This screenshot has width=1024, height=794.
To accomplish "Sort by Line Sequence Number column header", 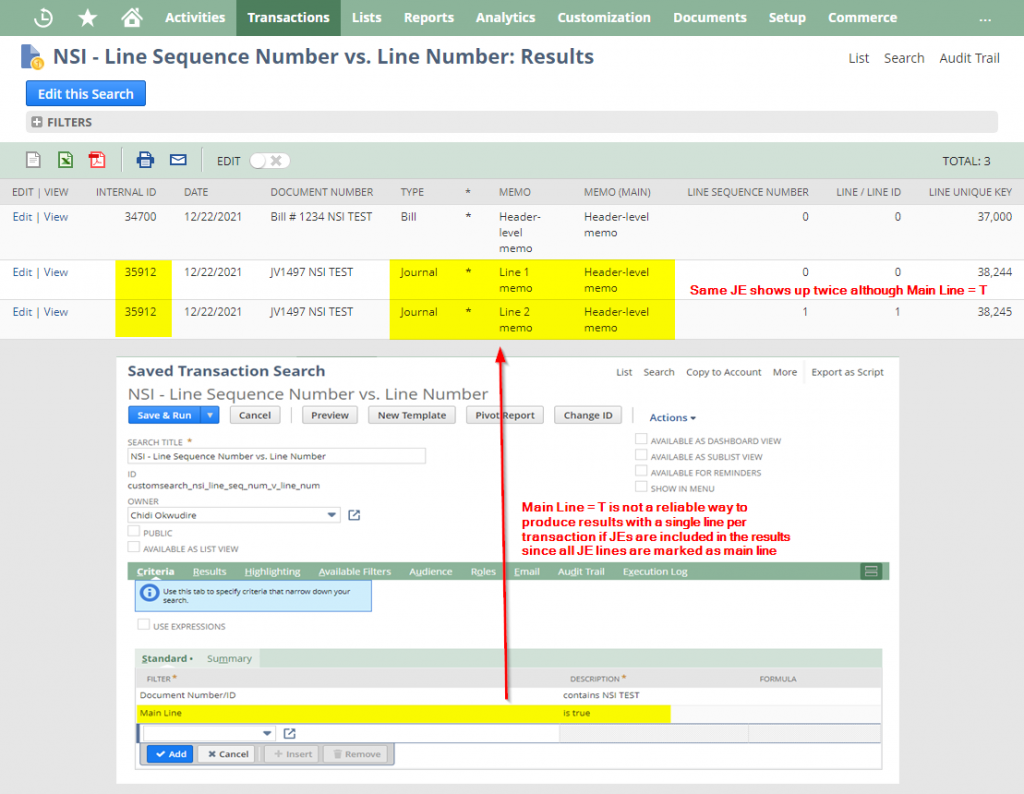I will 748,192.
